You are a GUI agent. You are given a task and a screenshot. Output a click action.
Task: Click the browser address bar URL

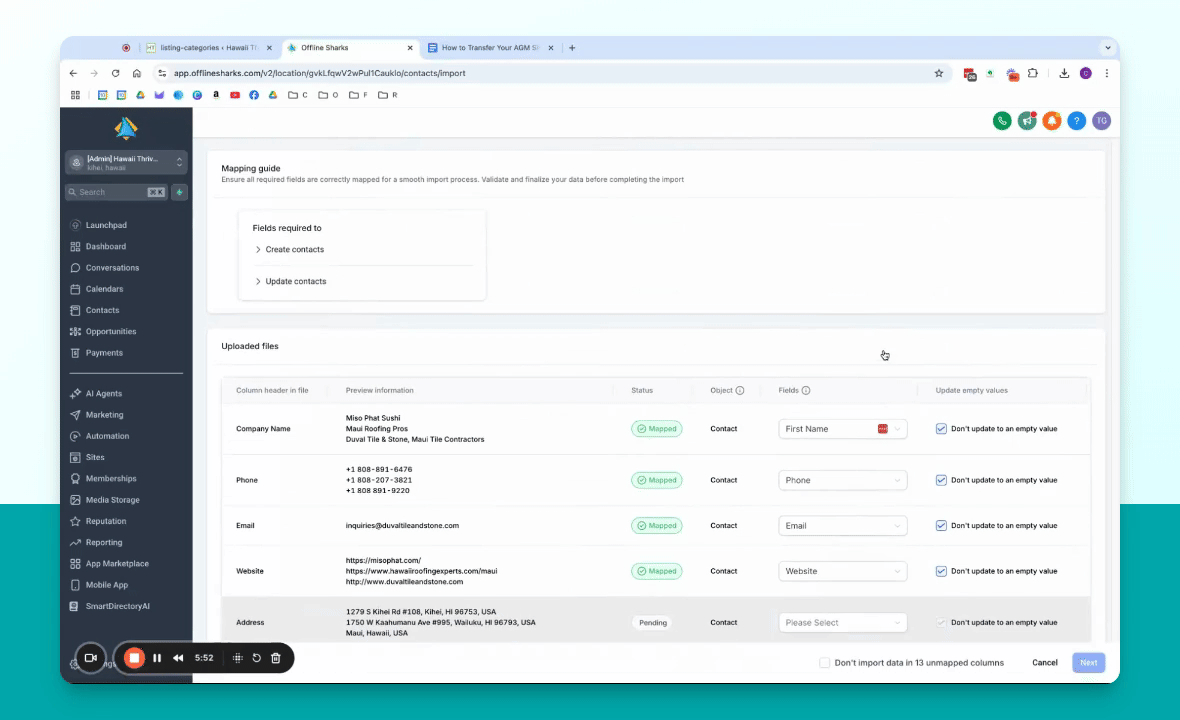320,73
